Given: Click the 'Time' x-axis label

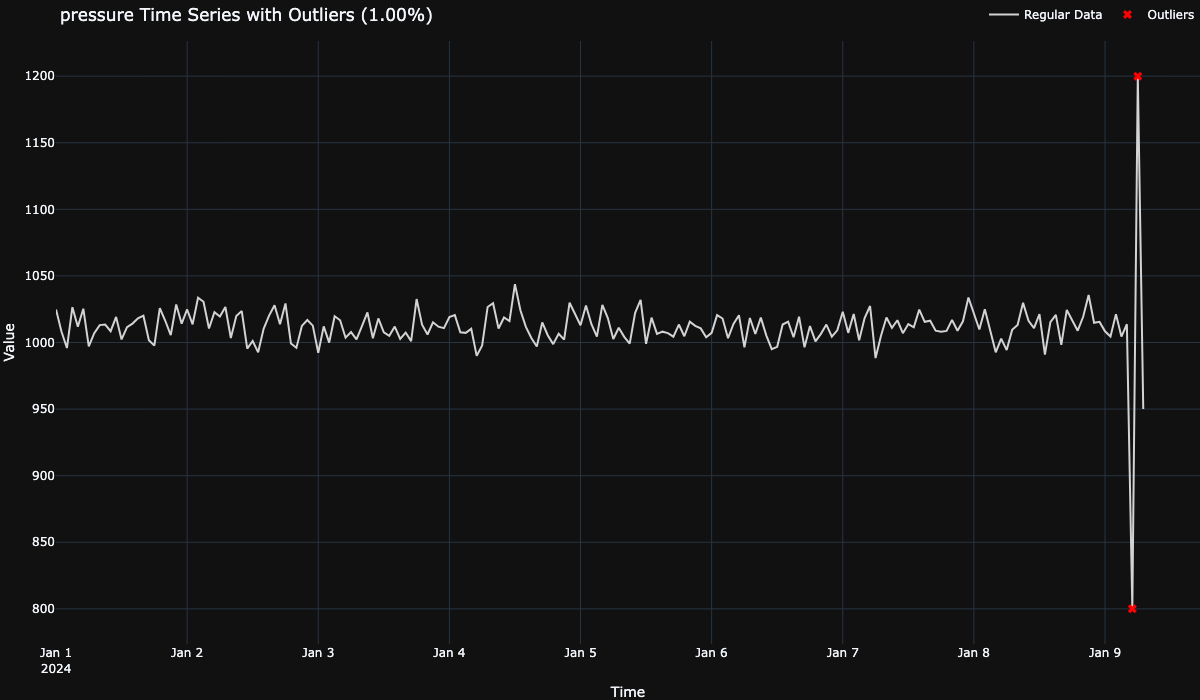Looking at the screenshot, I should pyautogui.click(x=627, y=692).
